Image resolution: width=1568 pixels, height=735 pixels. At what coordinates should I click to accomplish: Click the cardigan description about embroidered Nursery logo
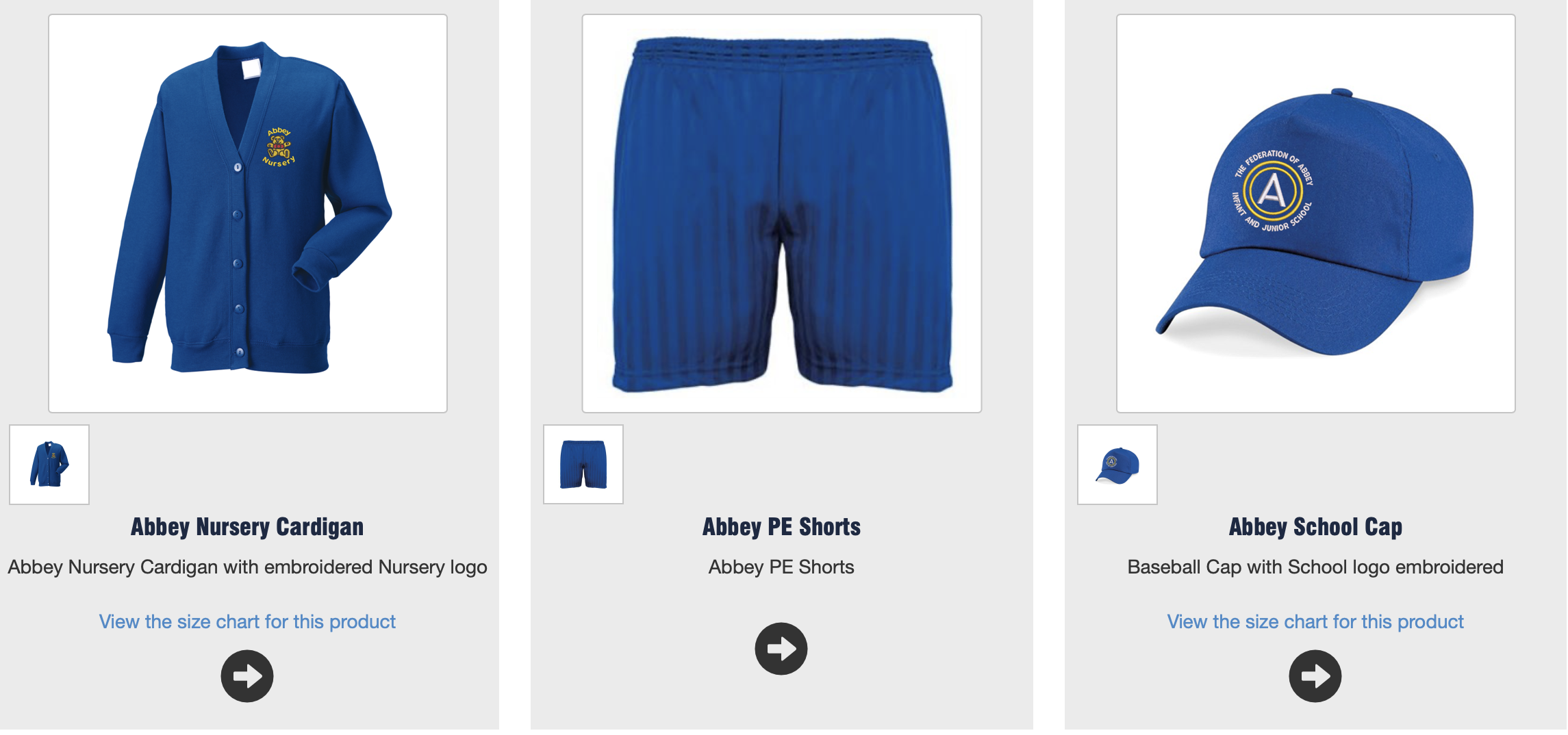click(247, 567)
